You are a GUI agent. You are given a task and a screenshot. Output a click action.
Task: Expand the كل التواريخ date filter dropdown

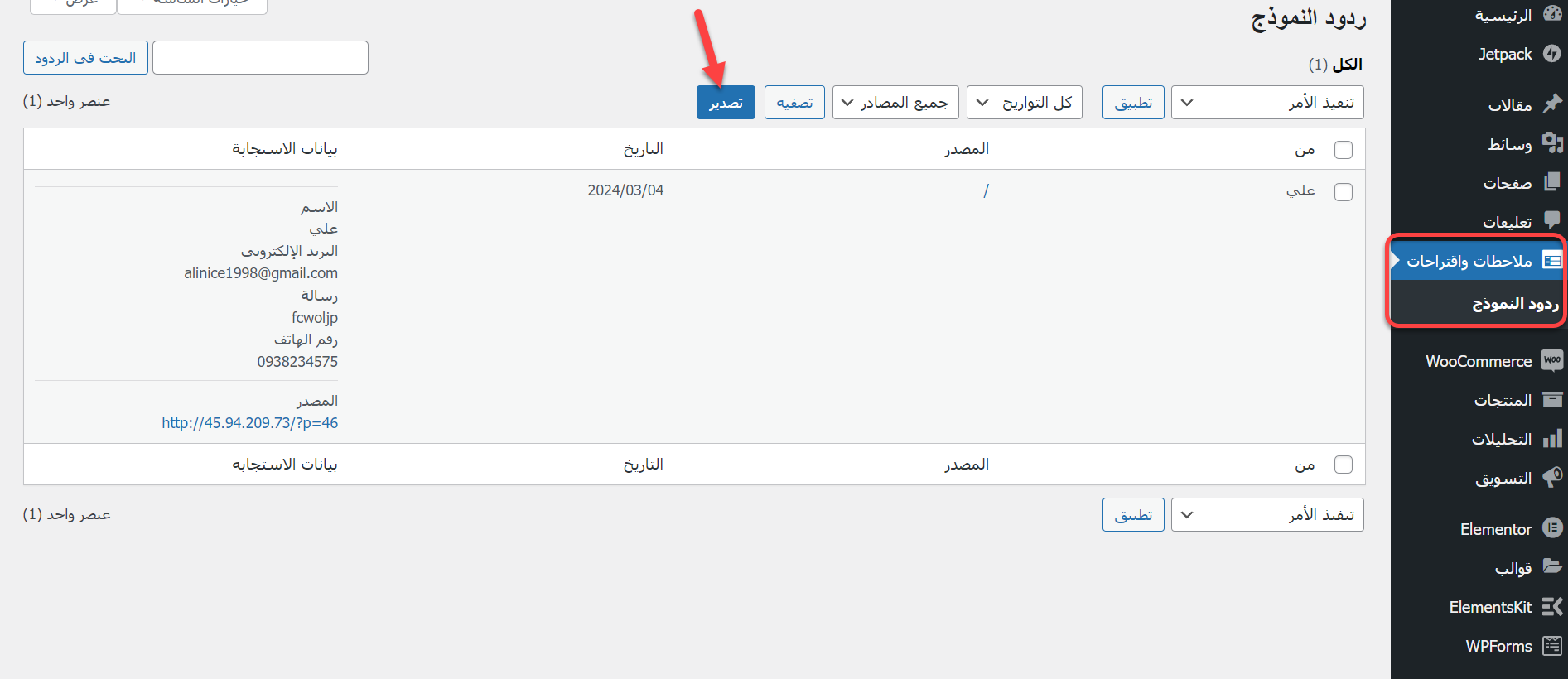tap(1025, 103)
